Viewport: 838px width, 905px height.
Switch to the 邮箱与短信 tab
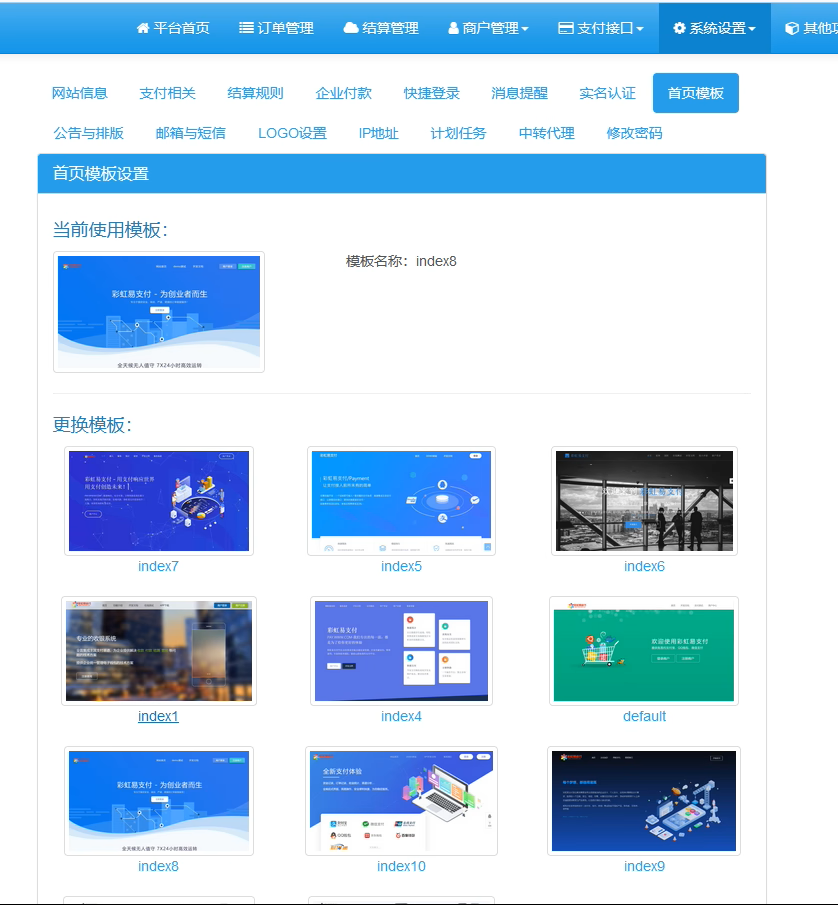[190, 133]
